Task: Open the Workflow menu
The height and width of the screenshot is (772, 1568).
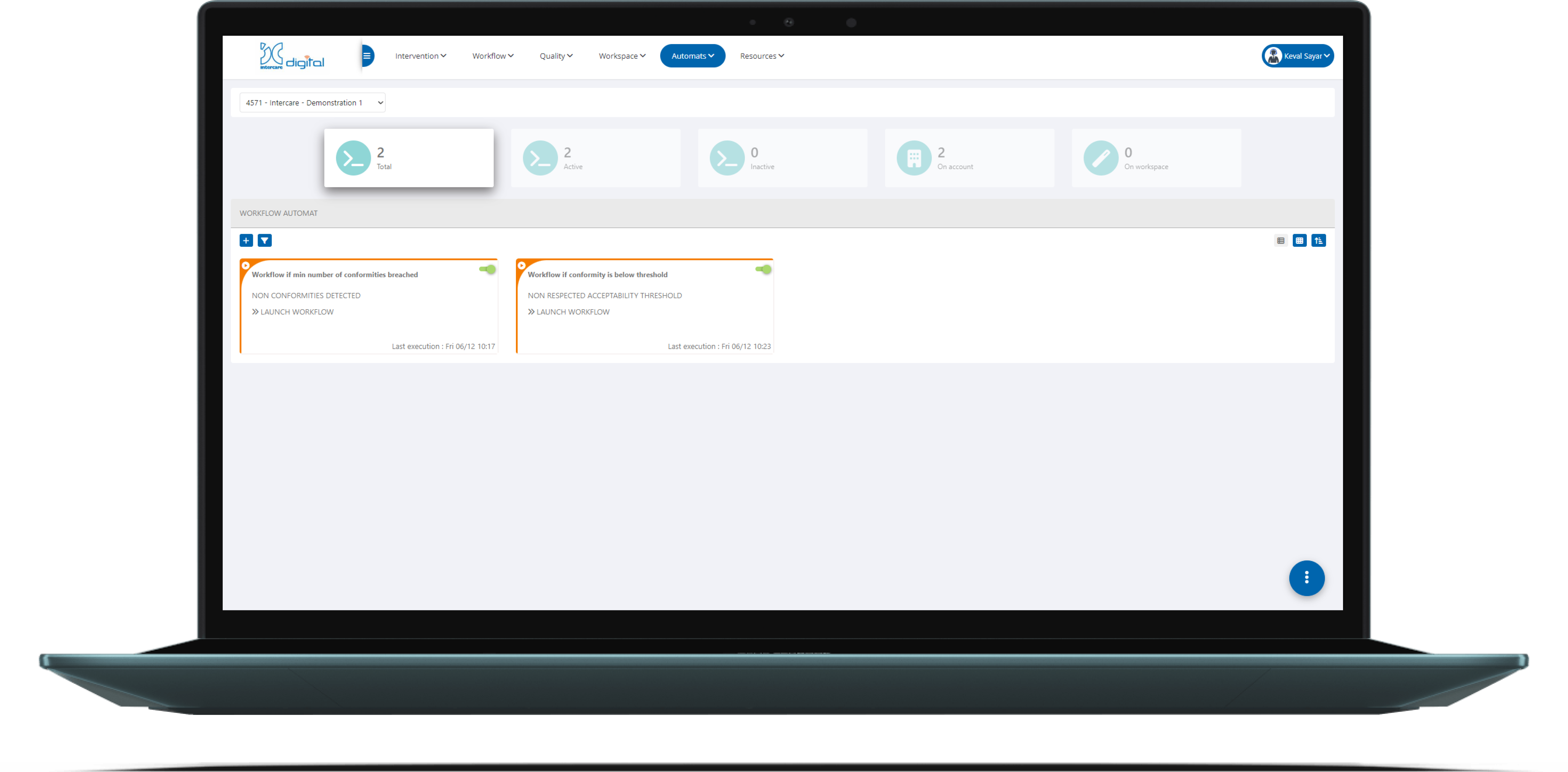Action: pos(492,56)
